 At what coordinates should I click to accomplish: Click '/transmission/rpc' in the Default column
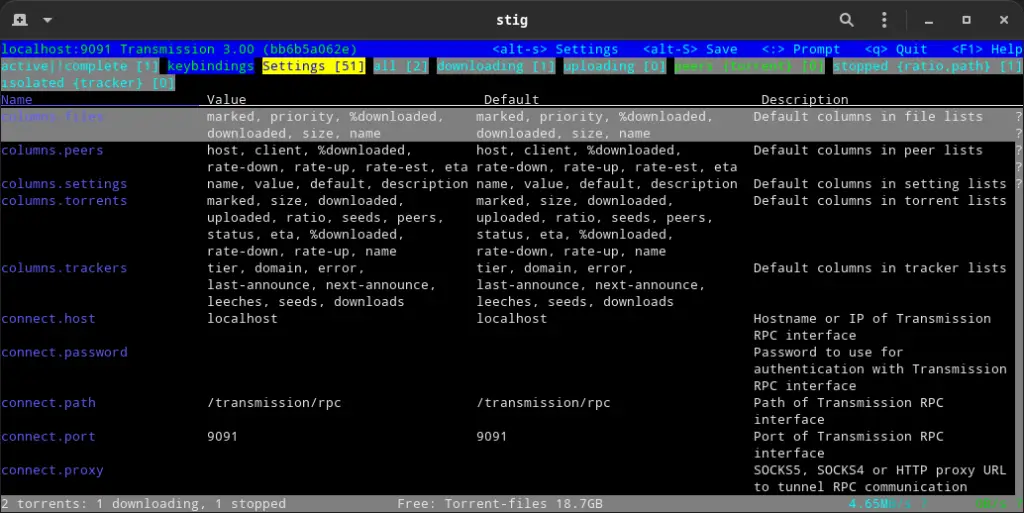click(543, 403)
